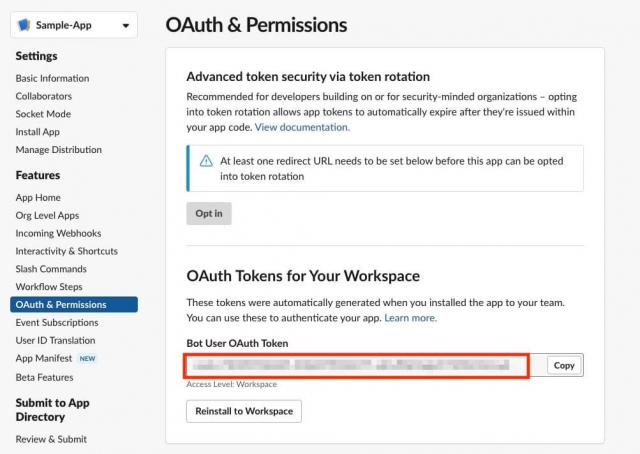This screenshot has height=454, width=640.
Task: Click Reinstall to Workspace button
Action: pyautogui.click(x=244, y=411)
